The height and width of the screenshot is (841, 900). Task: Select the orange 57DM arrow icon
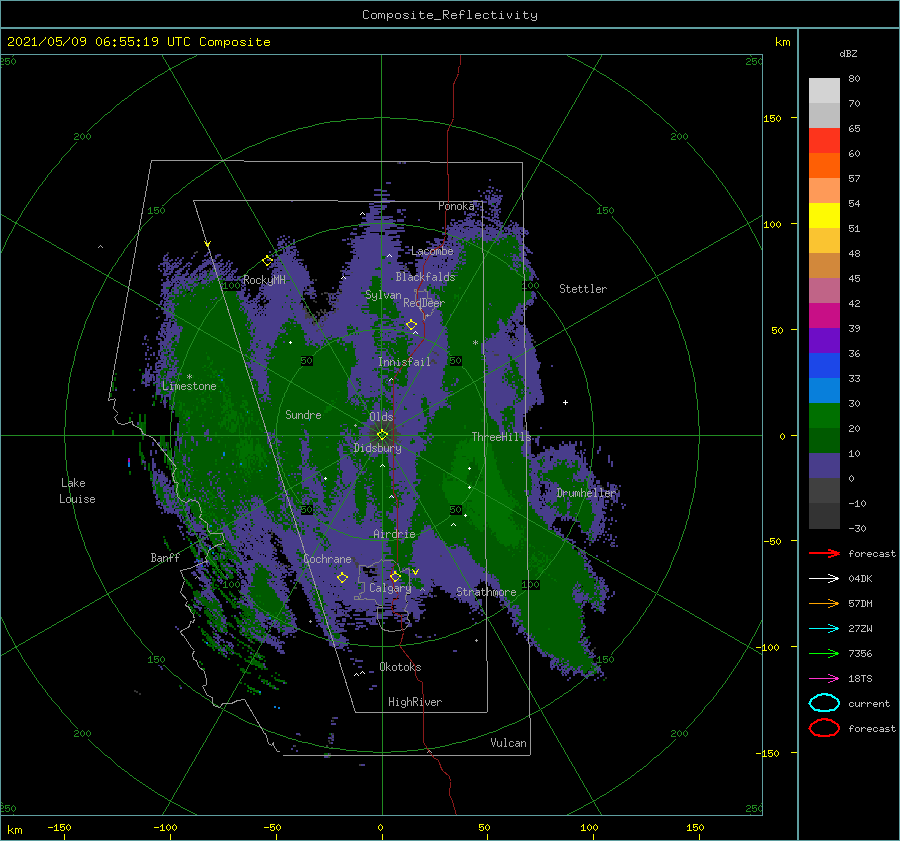824,603
